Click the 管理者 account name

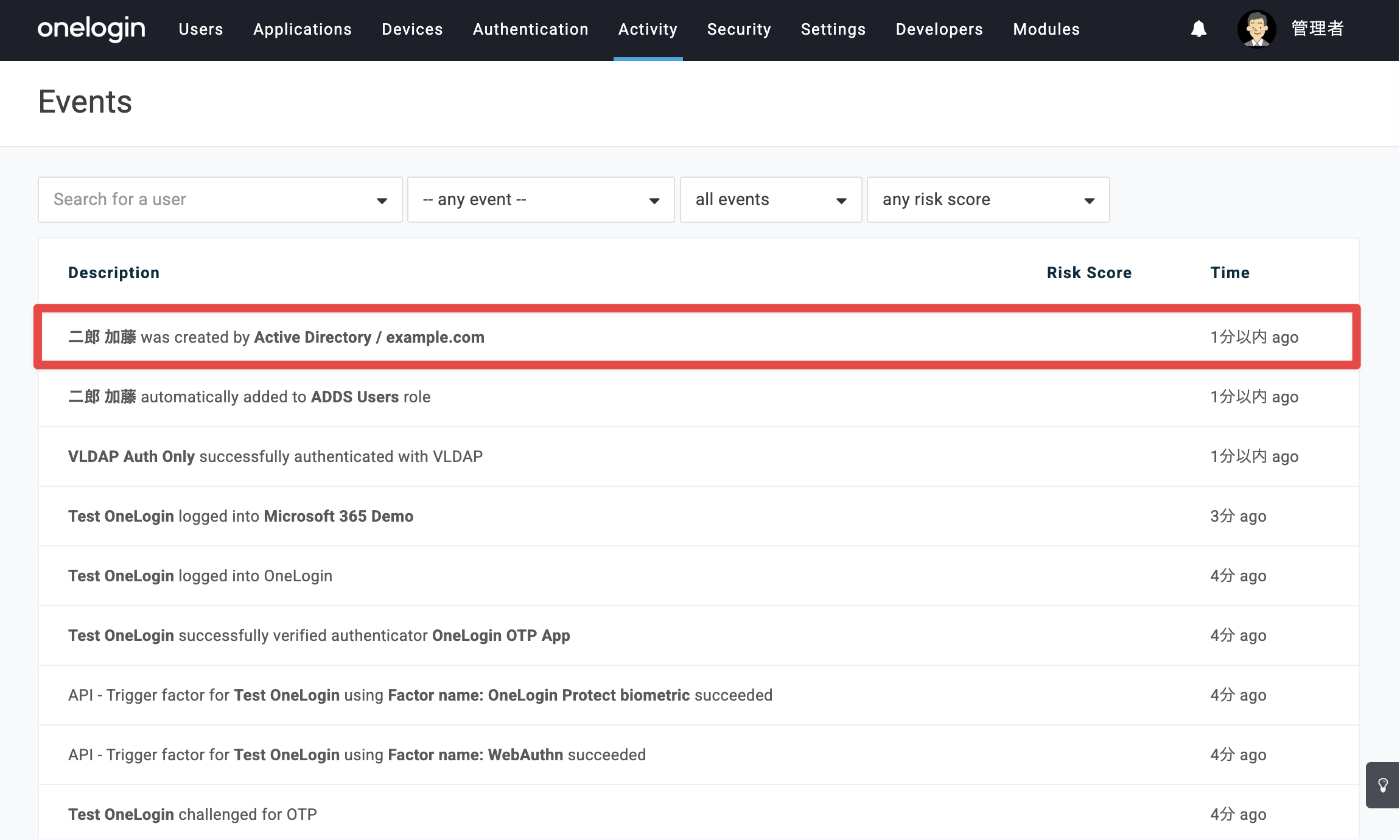click(1318, 29)
